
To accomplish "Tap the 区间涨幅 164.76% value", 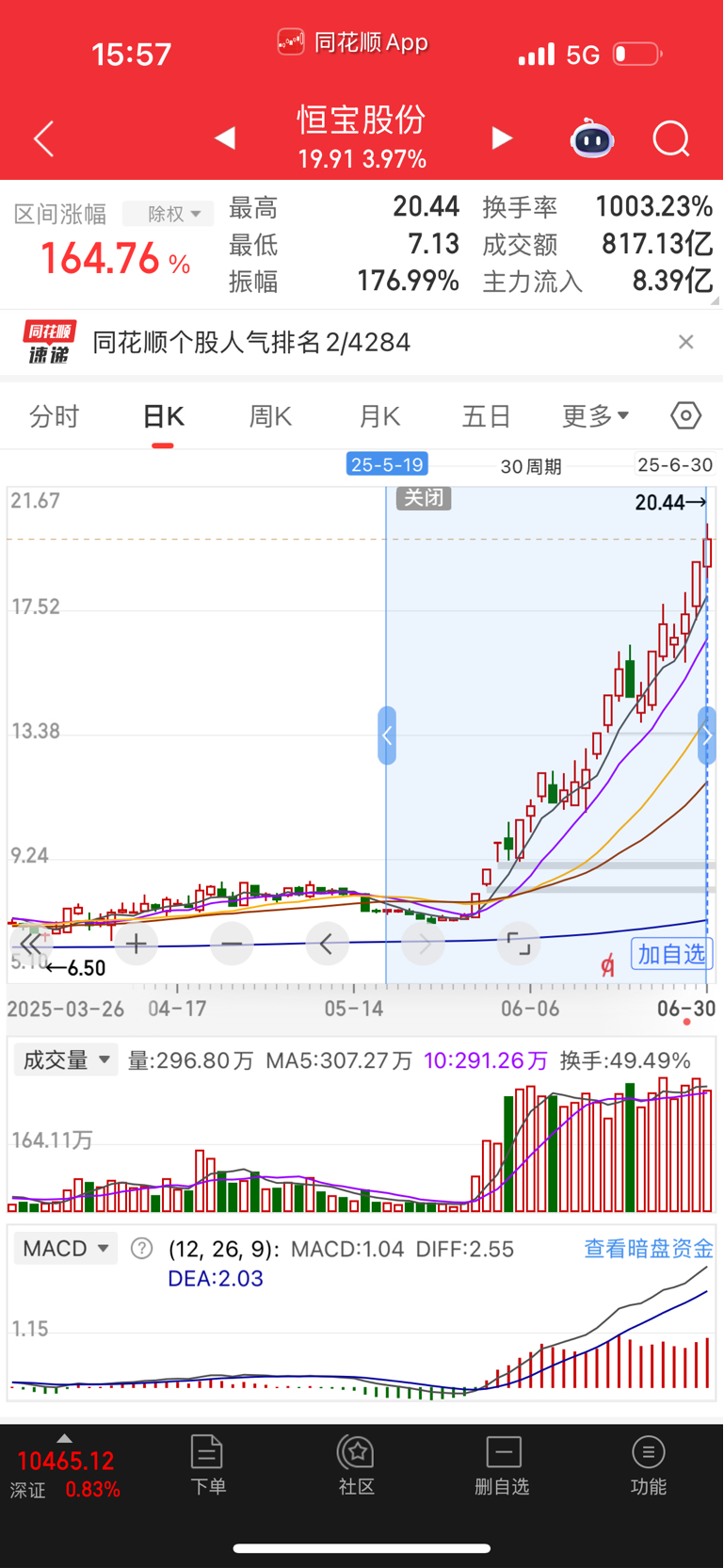I will click(x=115, y=259).
